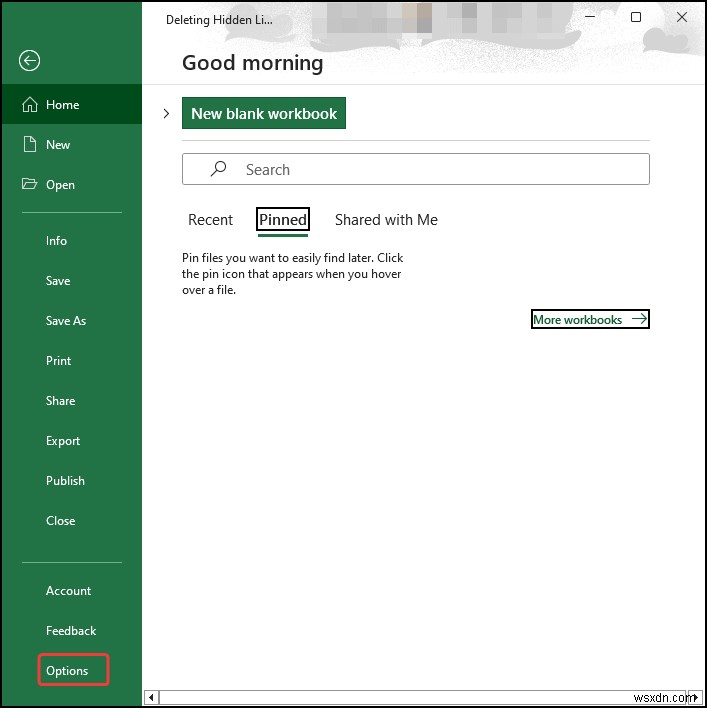Create a New blank workbook
Screen dimensions: 707x708
[264, 113]
